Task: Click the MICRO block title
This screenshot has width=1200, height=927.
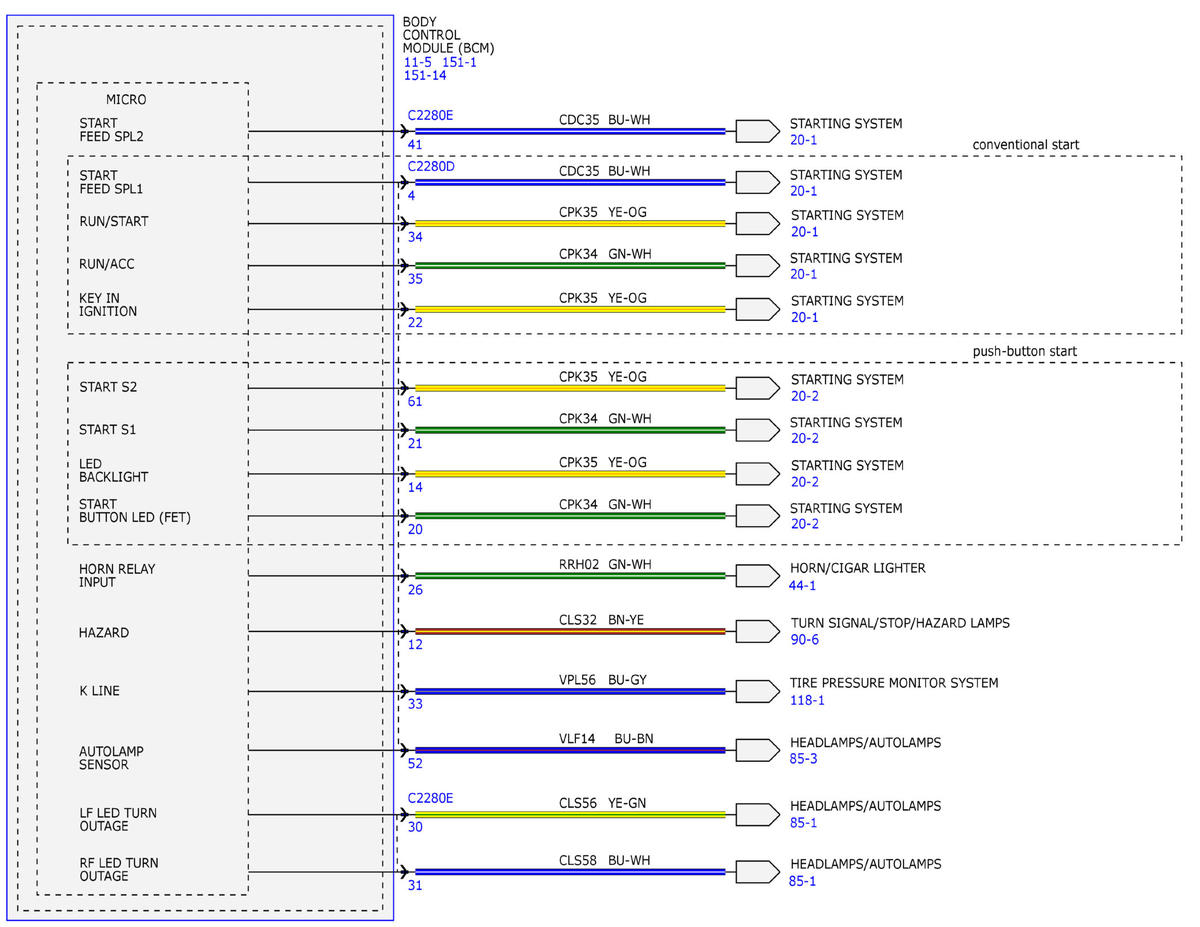Action: point(126,100)
